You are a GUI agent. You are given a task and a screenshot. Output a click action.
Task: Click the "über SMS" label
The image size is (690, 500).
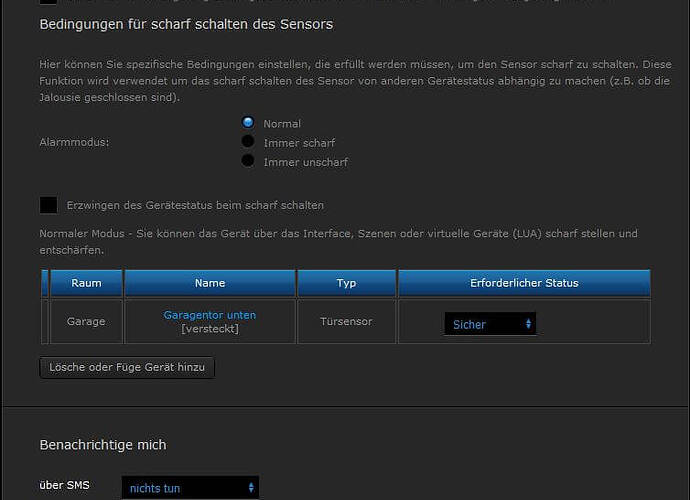point(64,485)
